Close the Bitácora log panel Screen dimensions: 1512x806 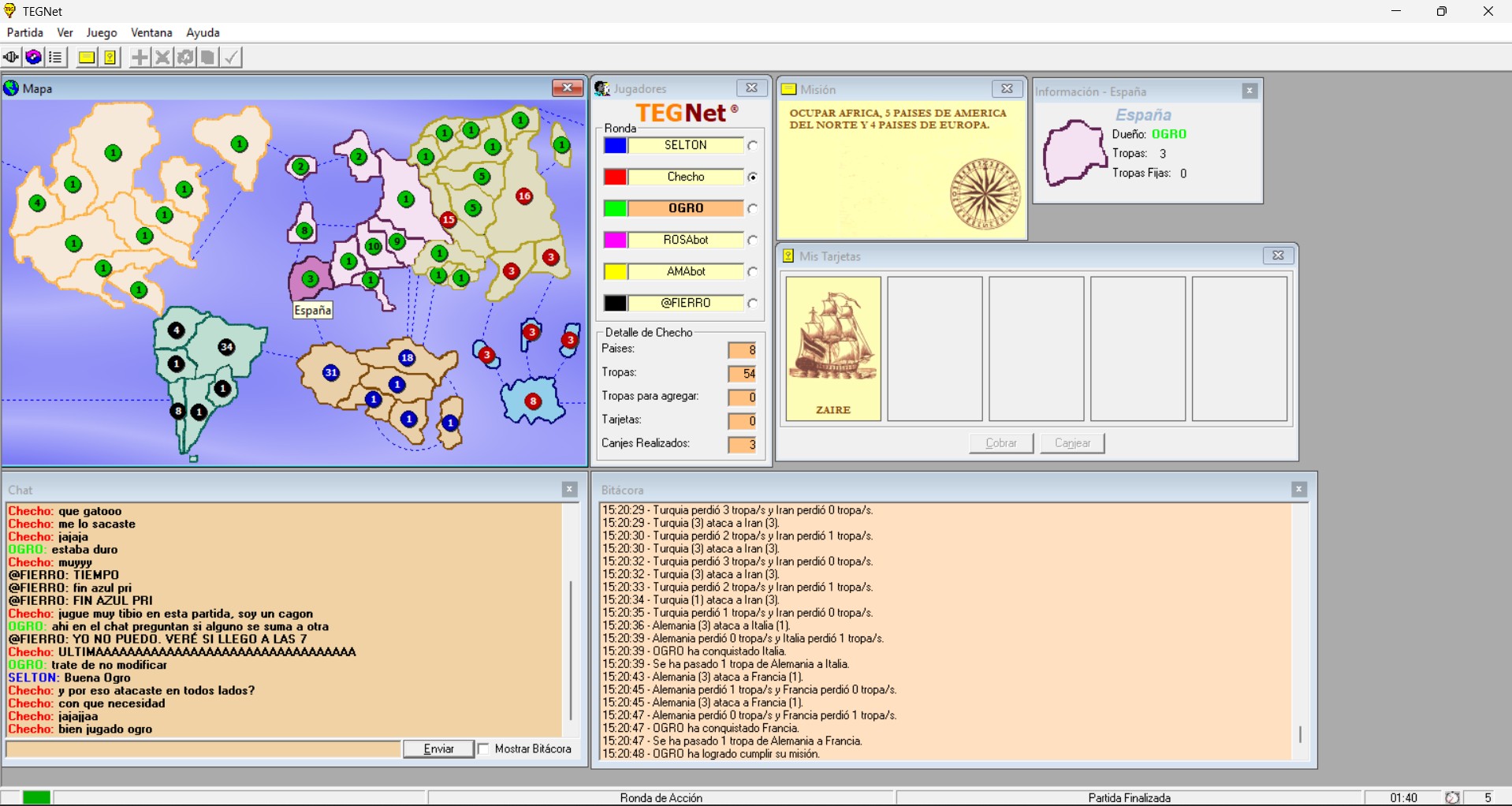[1299, 490]
